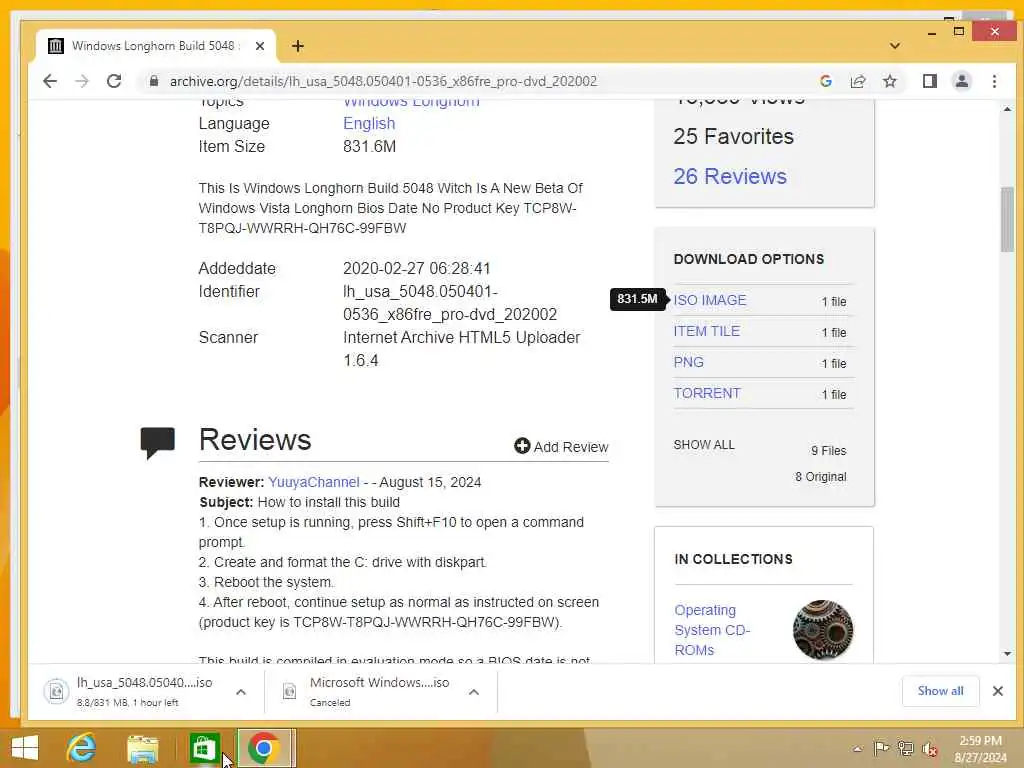Click SHOW ALL download files
This screenshot has height=768, width=1024.
coord(704,445)
